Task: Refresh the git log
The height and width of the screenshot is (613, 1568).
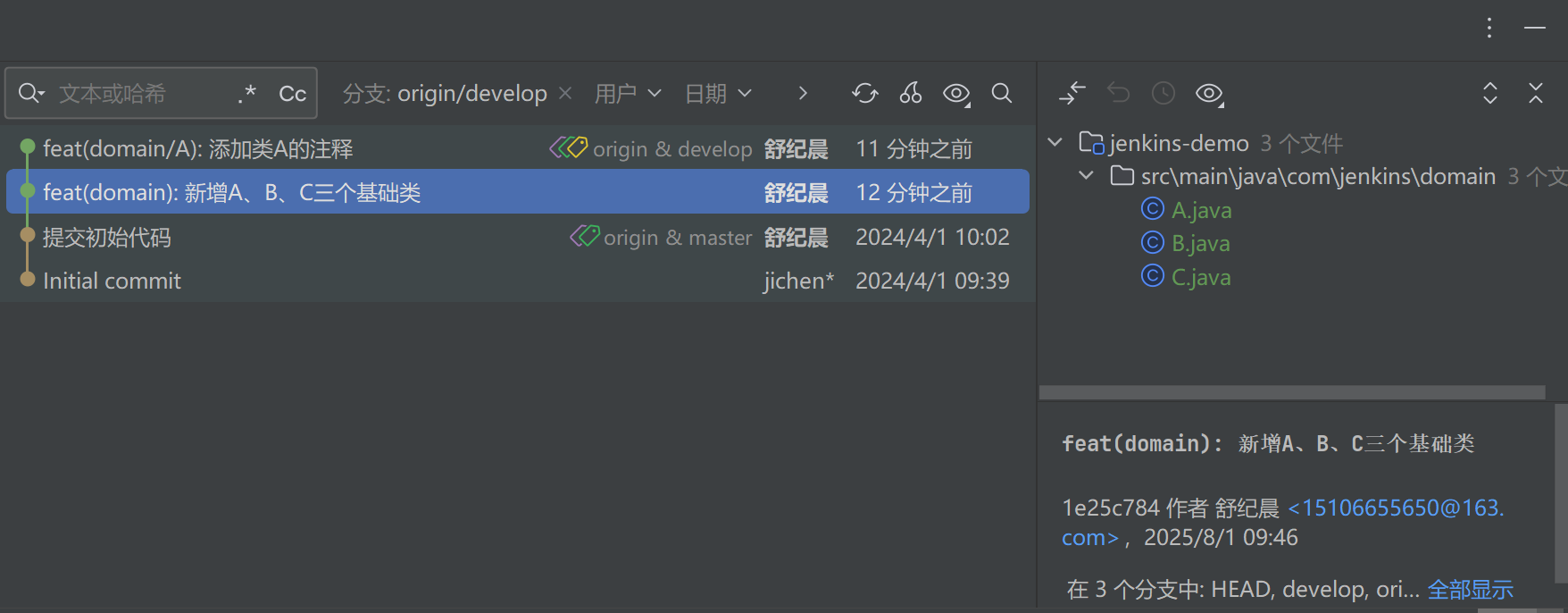Action: point(864,93)
